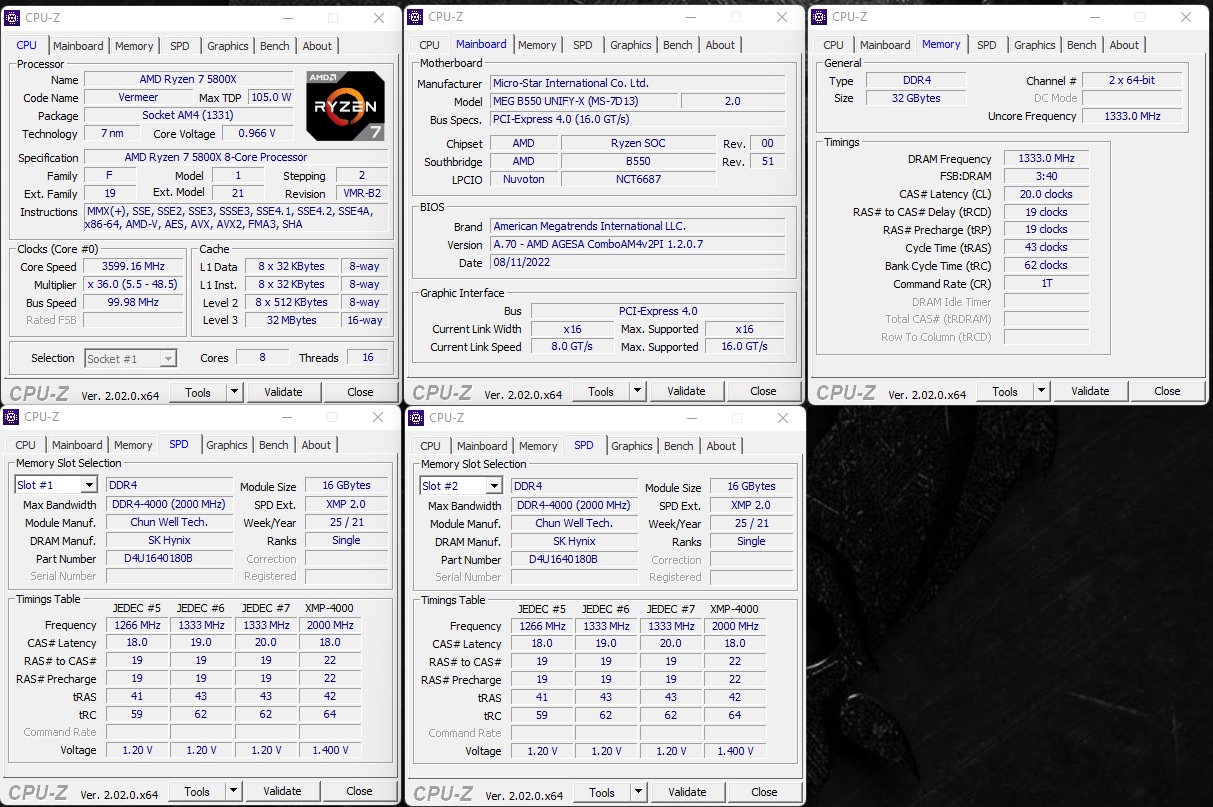Switch to the Bench tab in the Mainboard window
The height and width of the screenshot is (807, 1213).
(677, 44)
